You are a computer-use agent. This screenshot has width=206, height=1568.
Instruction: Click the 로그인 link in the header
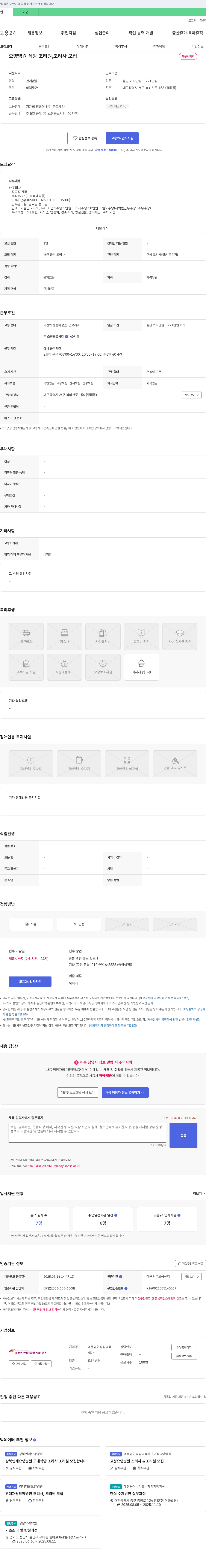192,21
